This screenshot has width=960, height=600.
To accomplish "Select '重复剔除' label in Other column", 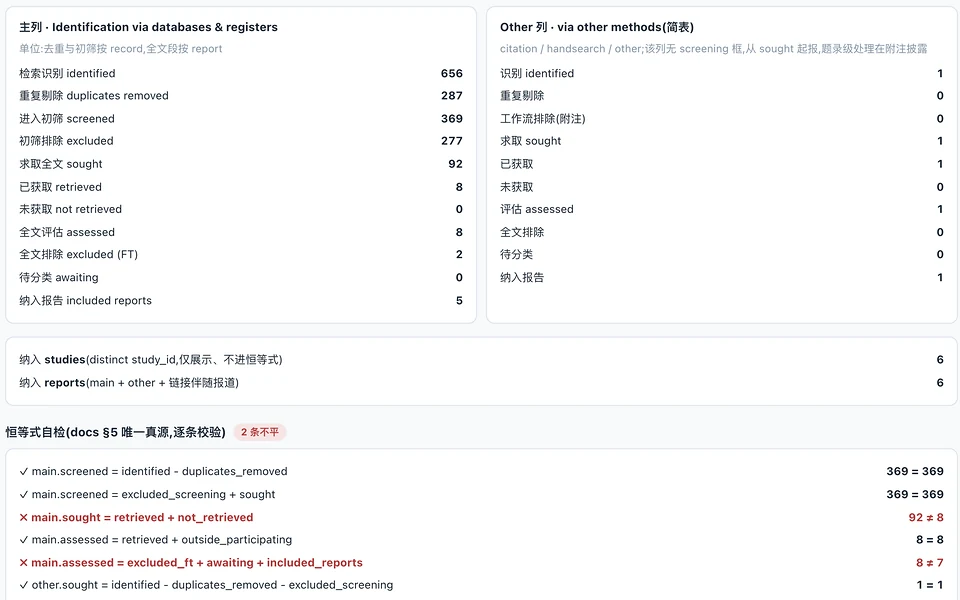I will coord(522,96).
